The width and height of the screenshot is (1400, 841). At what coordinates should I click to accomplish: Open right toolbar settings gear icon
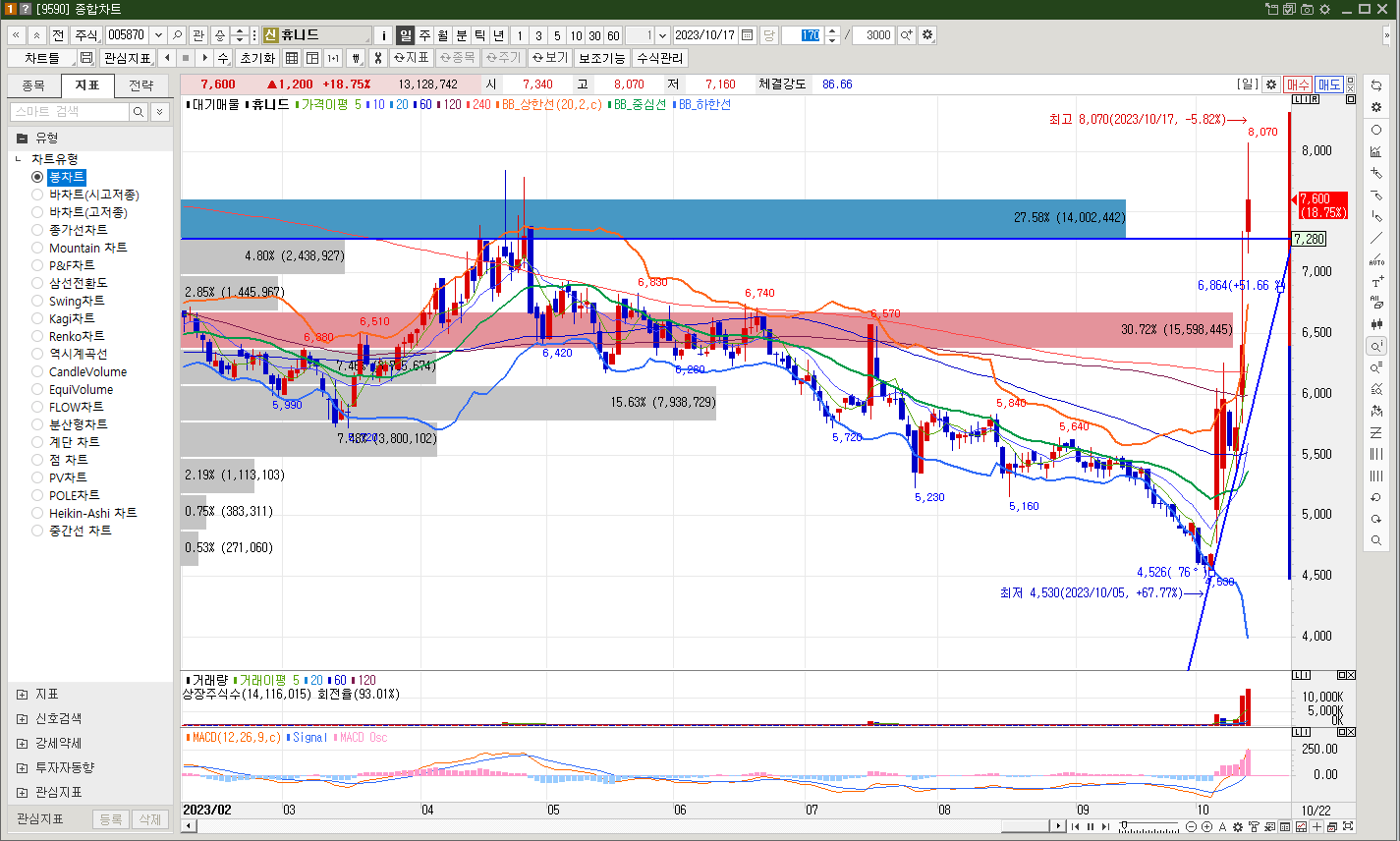1376,107
